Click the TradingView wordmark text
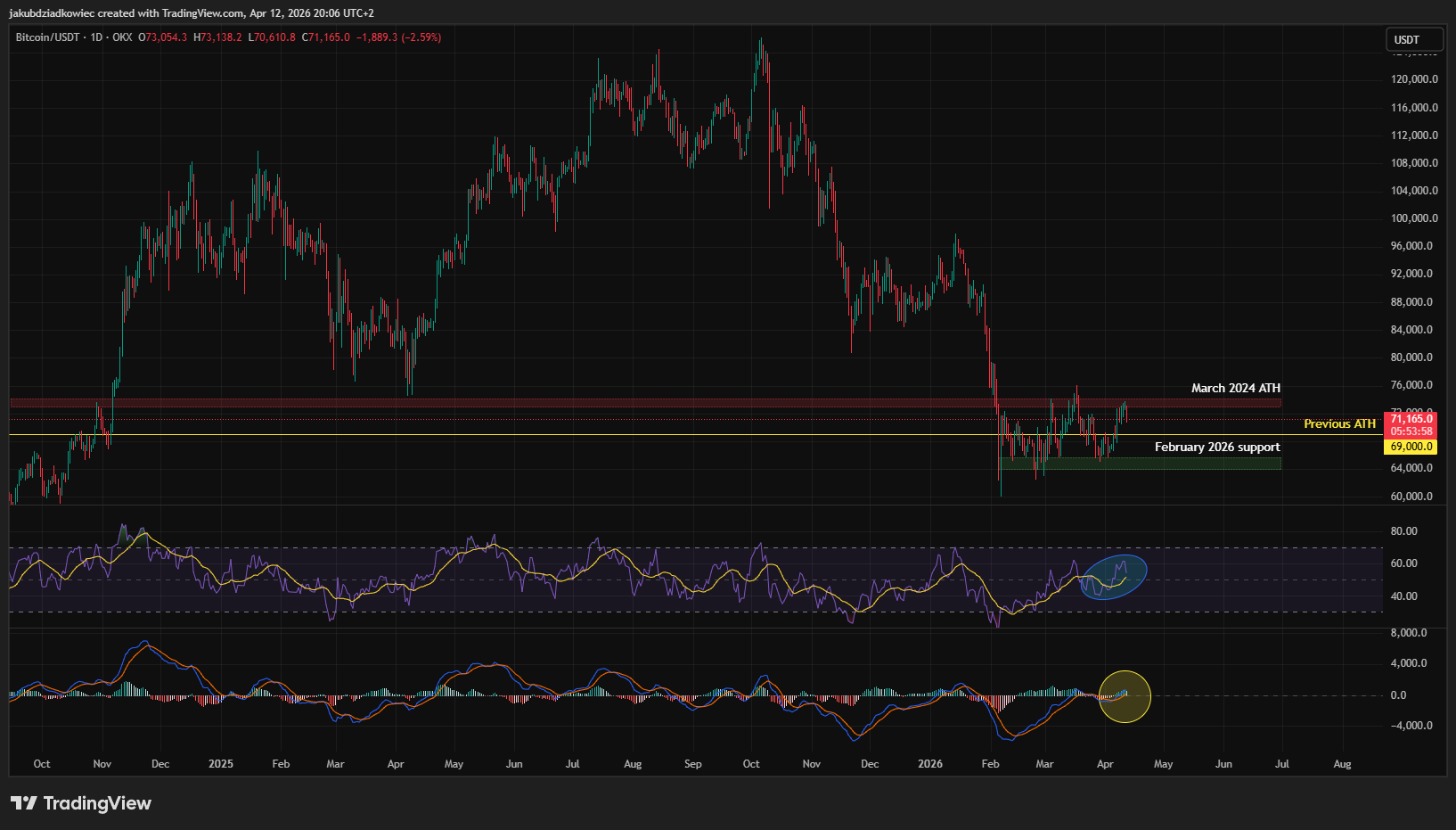Viewport: 1456px width, 830px height. pos(97,803)
